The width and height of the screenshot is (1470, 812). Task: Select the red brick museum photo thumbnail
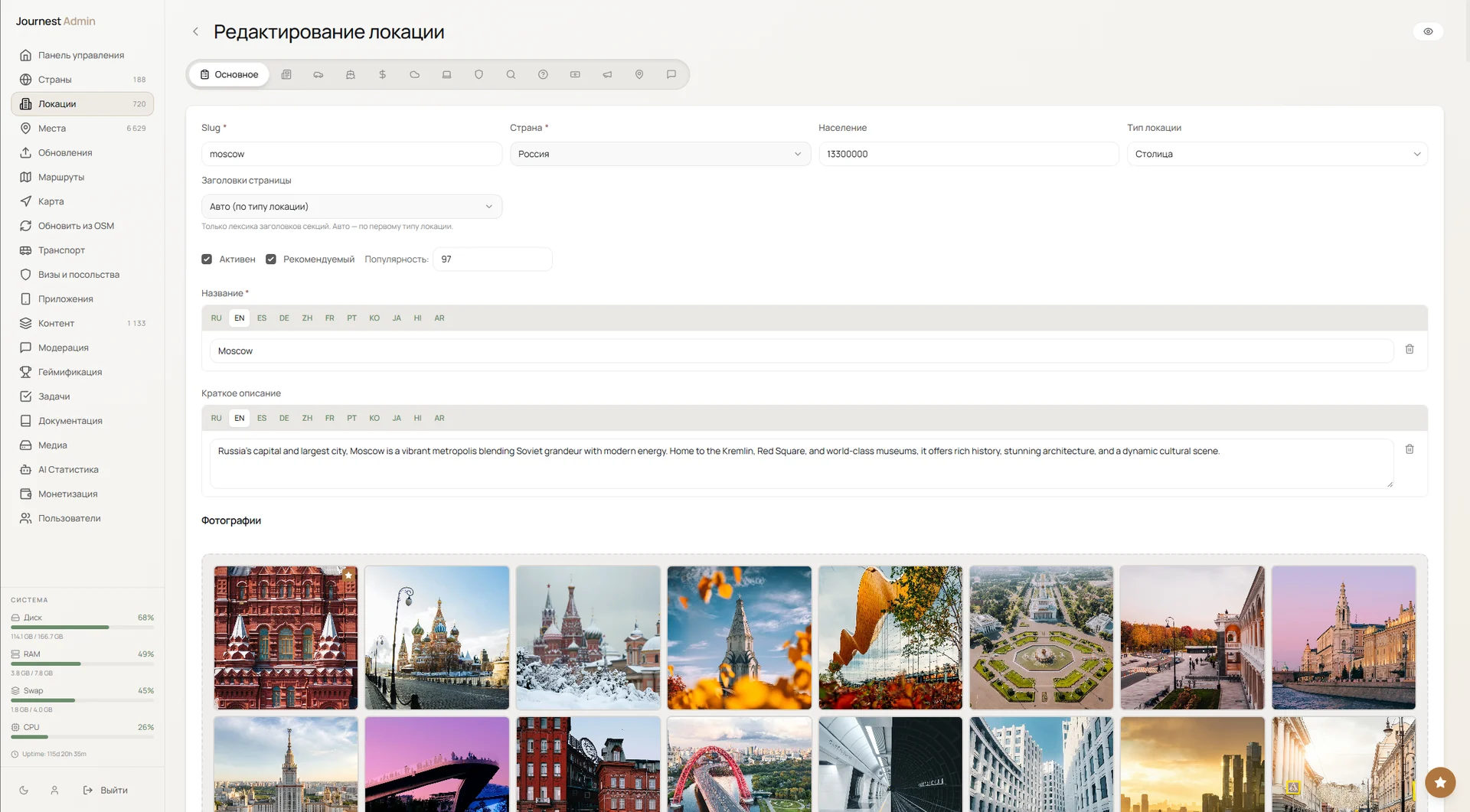click(x=286, y=638)
